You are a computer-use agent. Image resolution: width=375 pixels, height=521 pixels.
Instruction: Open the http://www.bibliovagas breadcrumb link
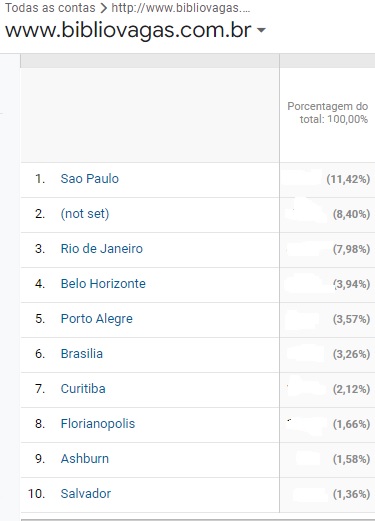coord(180,8)
